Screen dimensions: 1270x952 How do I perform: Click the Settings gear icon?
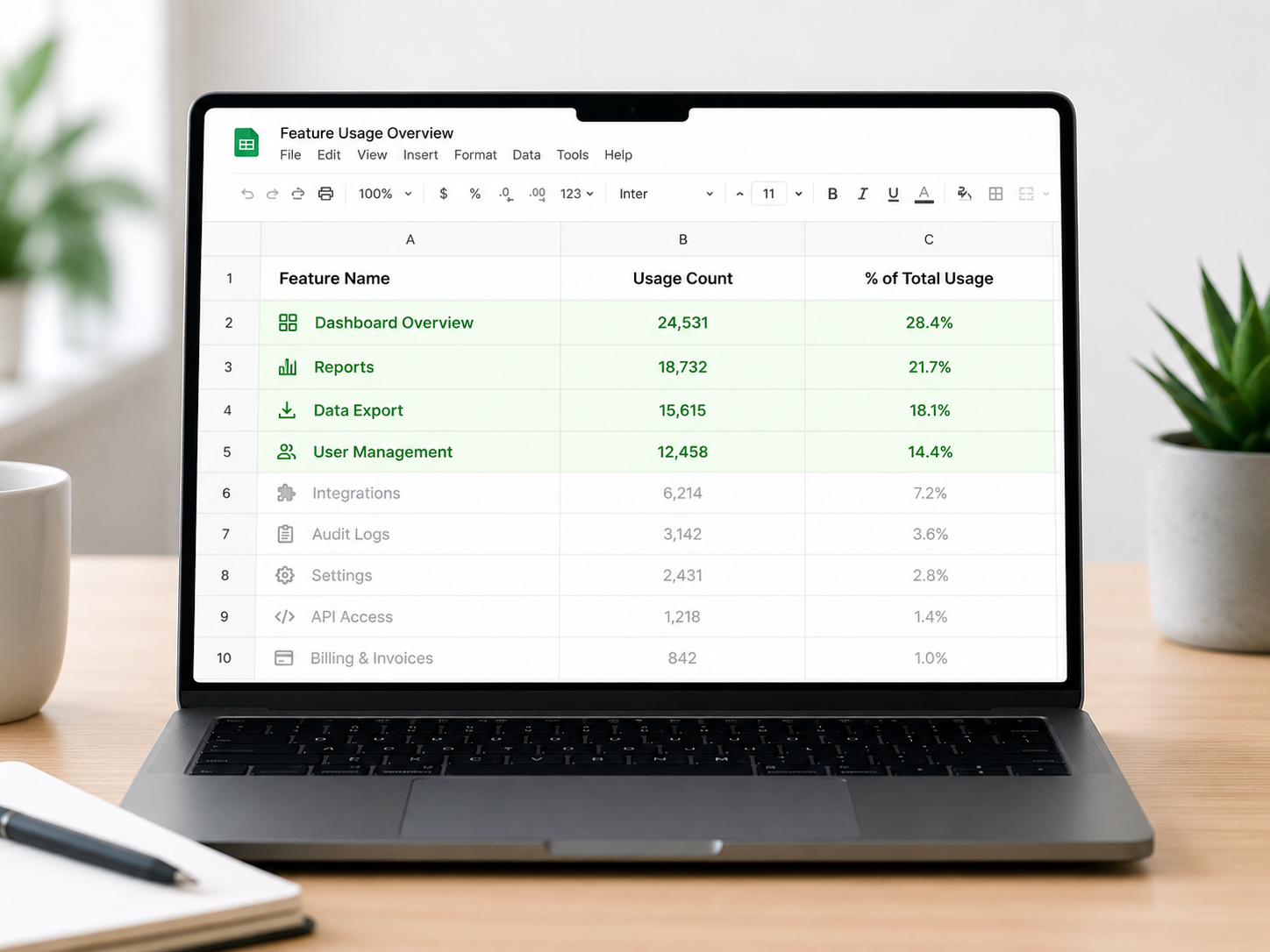coord(285,575)
